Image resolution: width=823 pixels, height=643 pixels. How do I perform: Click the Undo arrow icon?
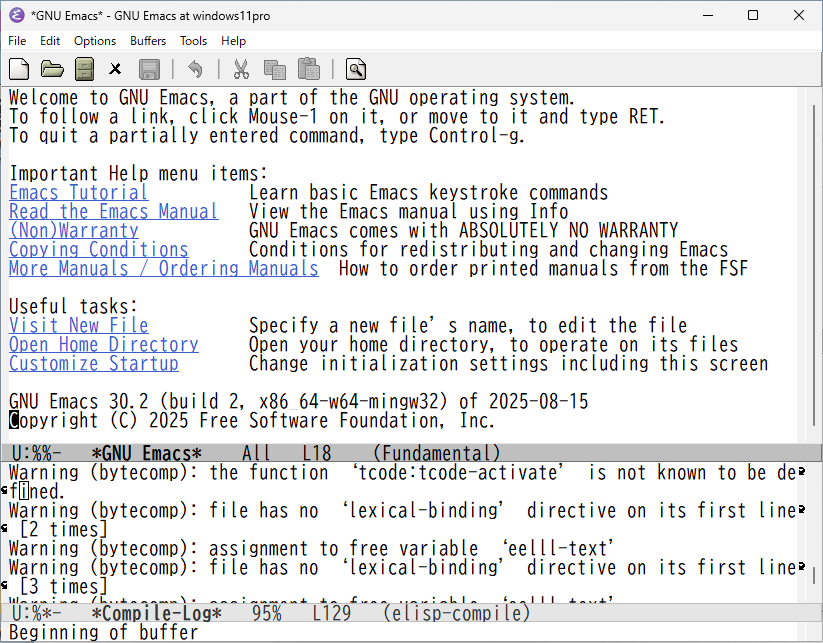(195, 69)
